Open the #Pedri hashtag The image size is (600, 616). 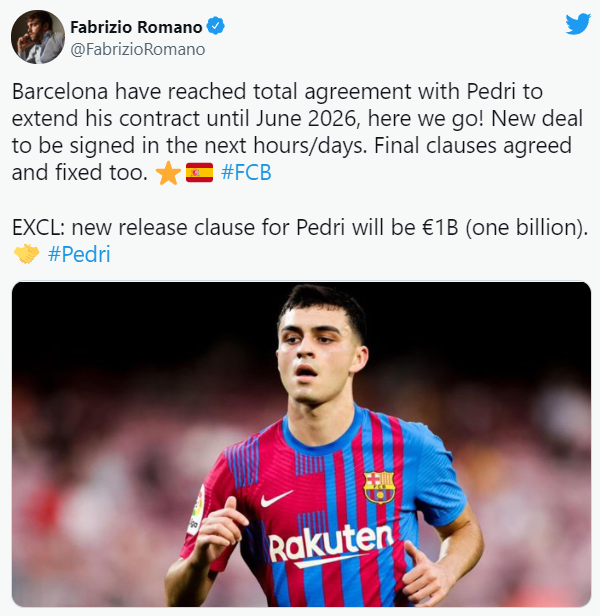79,254
